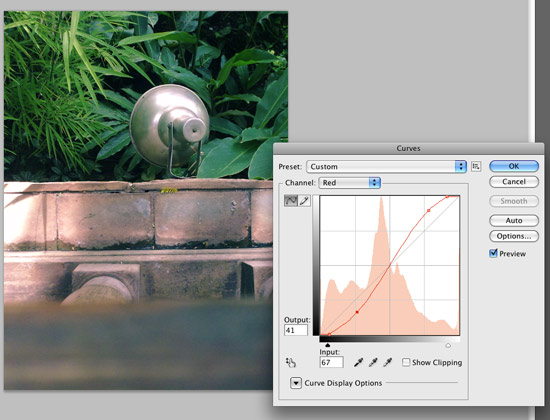Open the Options... dialog

click(x=514, y=236)
